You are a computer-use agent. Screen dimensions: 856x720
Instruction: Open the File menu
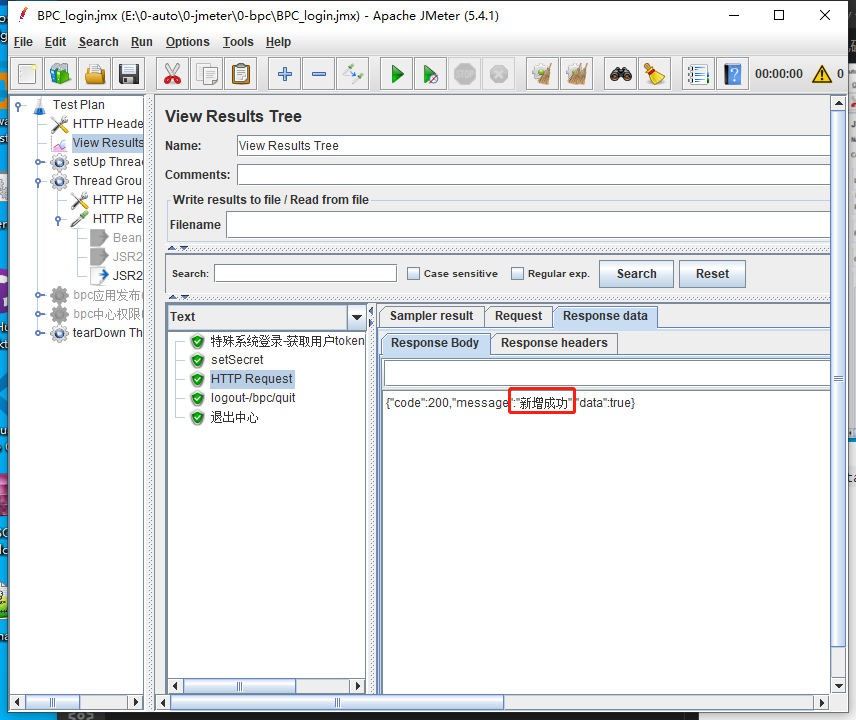(23, 42)
